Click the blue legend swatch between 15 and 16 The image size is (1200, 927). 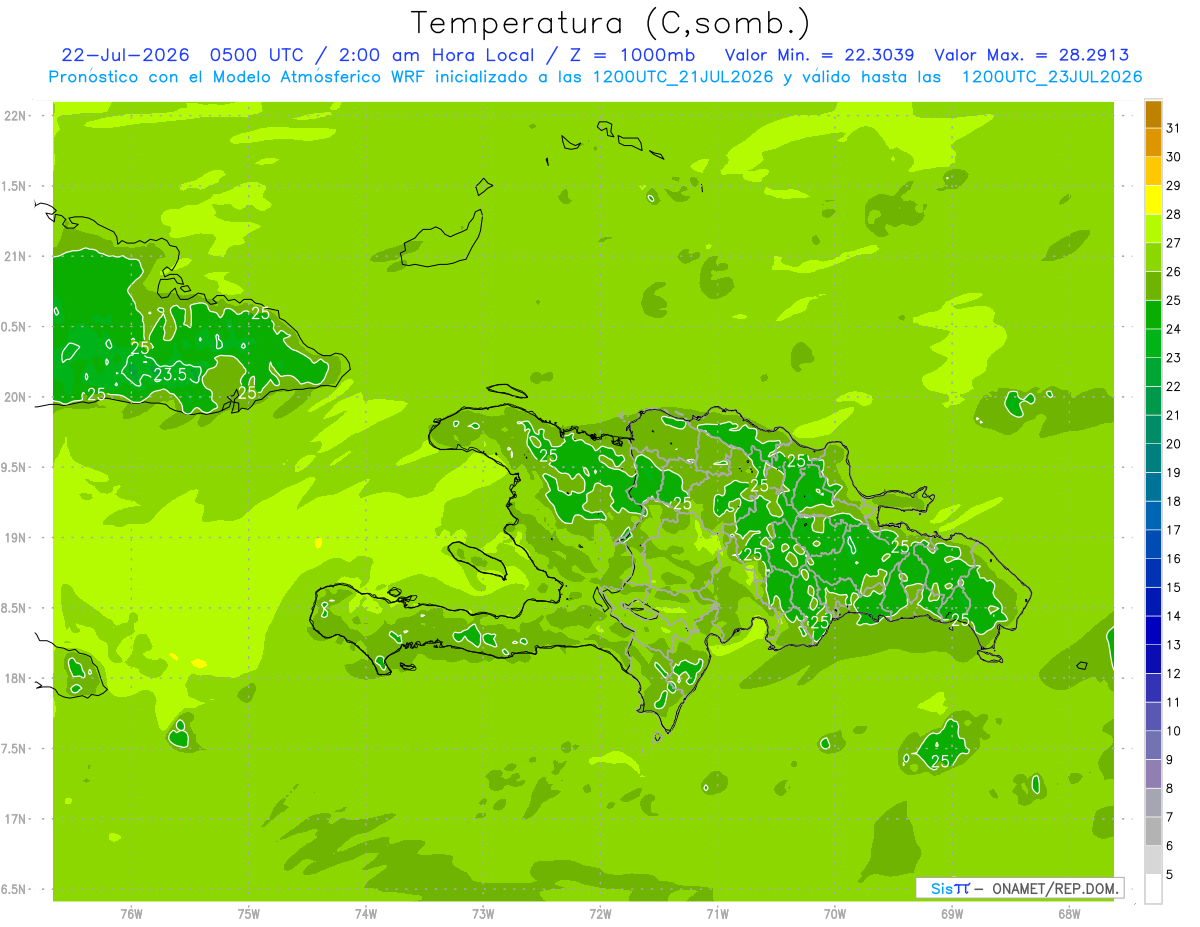pos(1153,573)
